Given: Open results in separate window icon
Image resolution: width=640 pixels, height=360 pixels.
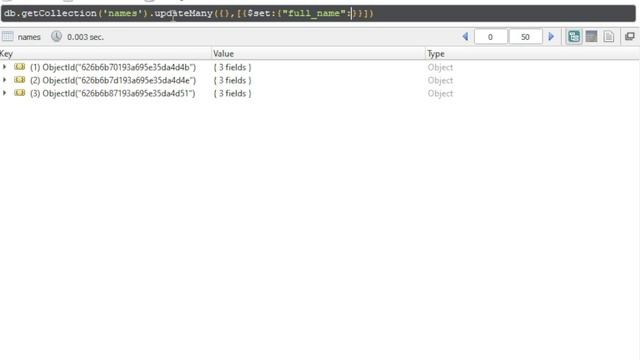Looking at the screenshot, I should pyautogui.click(x=630, y=37).
